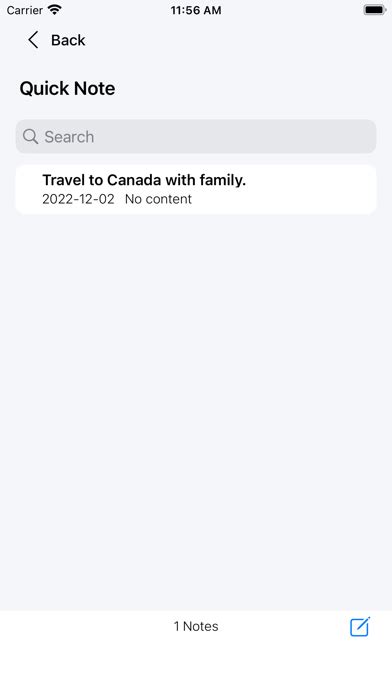Click the word "Canada" in the note title
Screen dimensions: 392x696
(x=134, y=180)
